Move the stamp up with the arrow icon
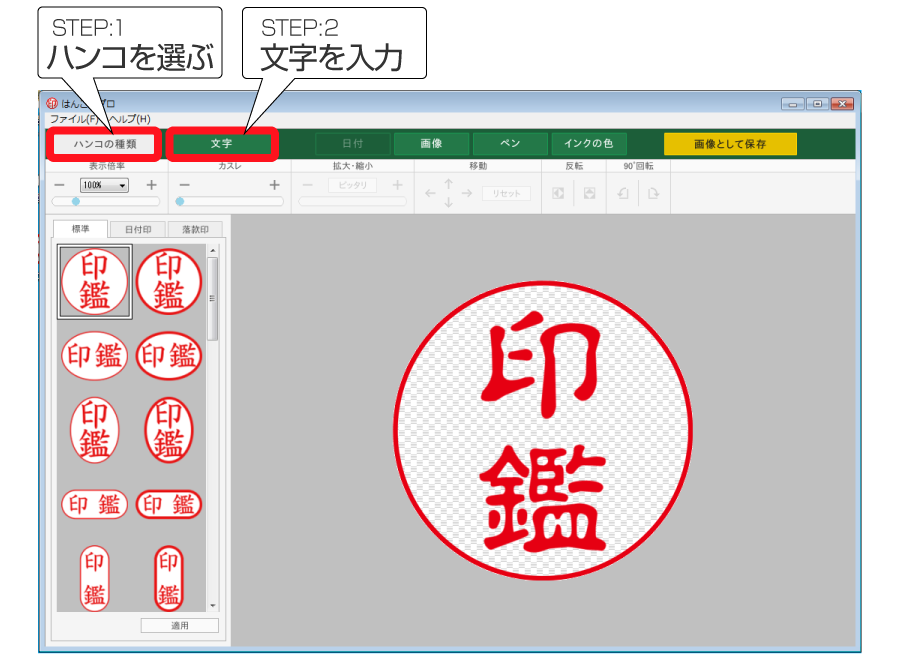Image resolution: width=902 pixels, height=657 pixels. 449,184
